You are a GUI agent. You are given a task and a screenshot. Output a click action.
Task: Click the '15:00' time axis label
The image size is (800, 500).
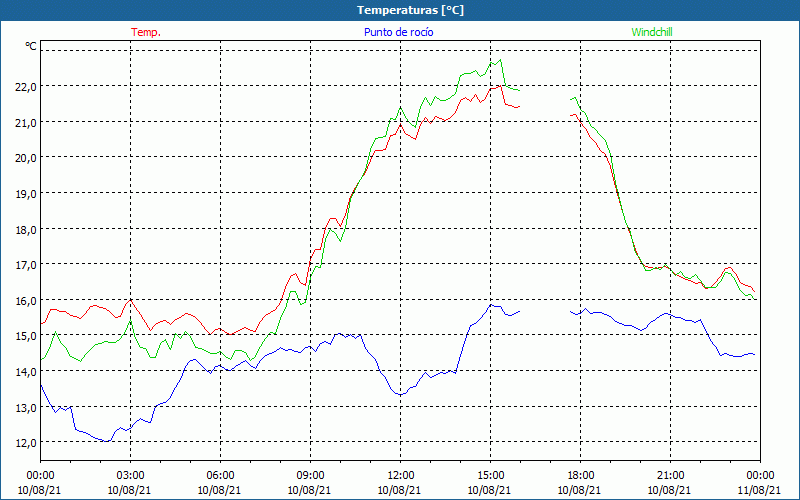point(490,476)
